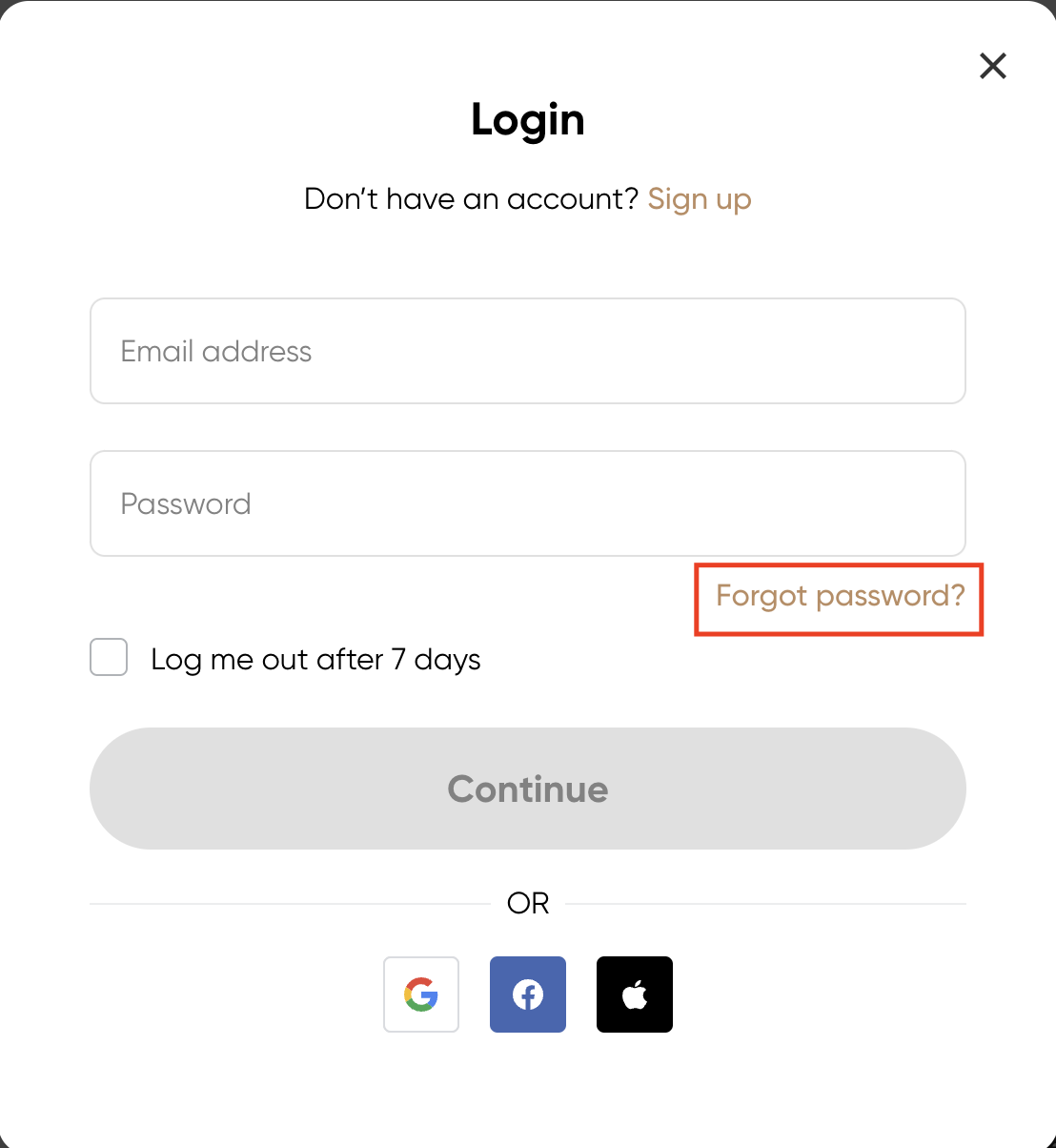Tick the 7-day logout checkbox
The image size is (1056, 1148).
tap(109, 658)
